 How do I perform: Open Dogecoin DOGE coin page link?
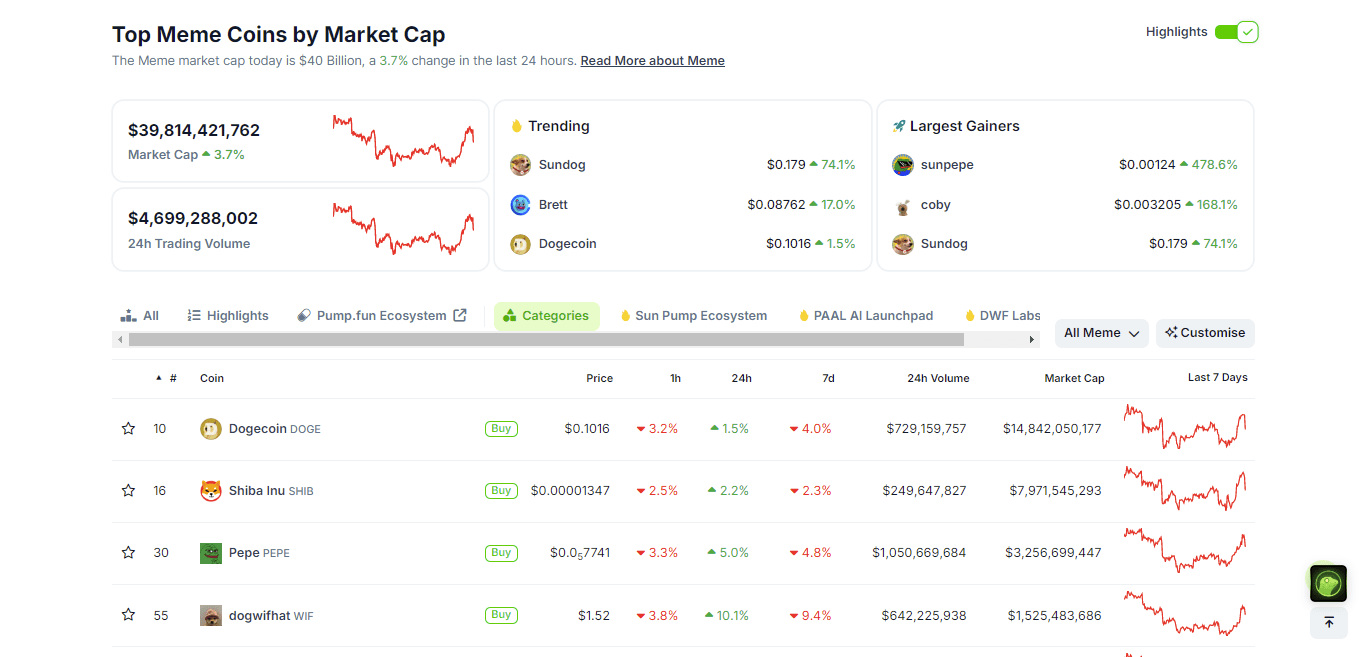[275, 429]
